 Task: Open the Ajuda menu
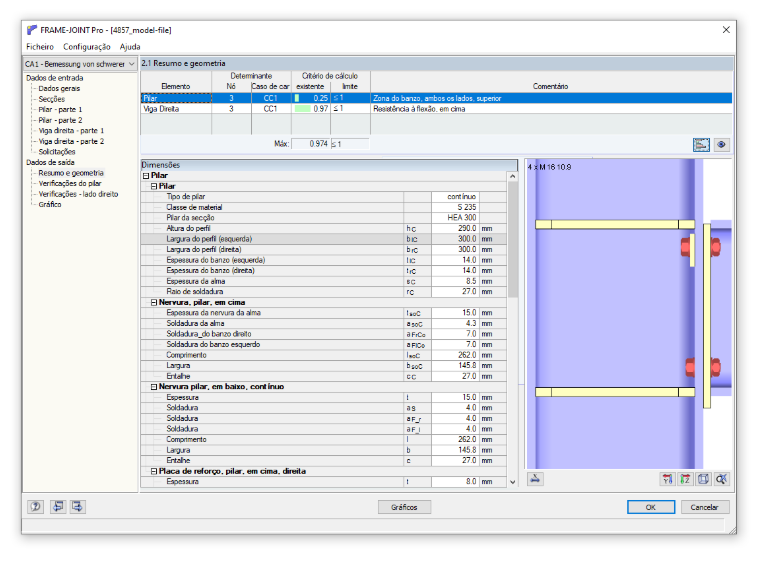tap(130, 47)
